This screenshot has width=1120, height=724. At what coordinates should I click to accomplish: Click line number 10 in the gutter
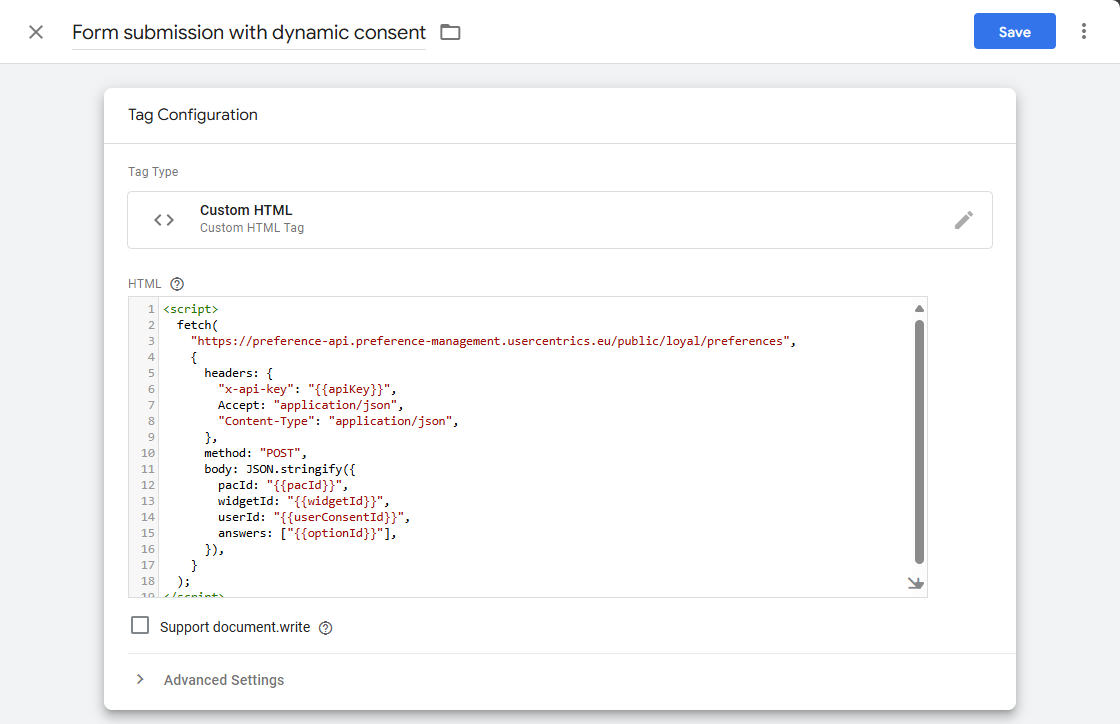(x=148, y=453)
